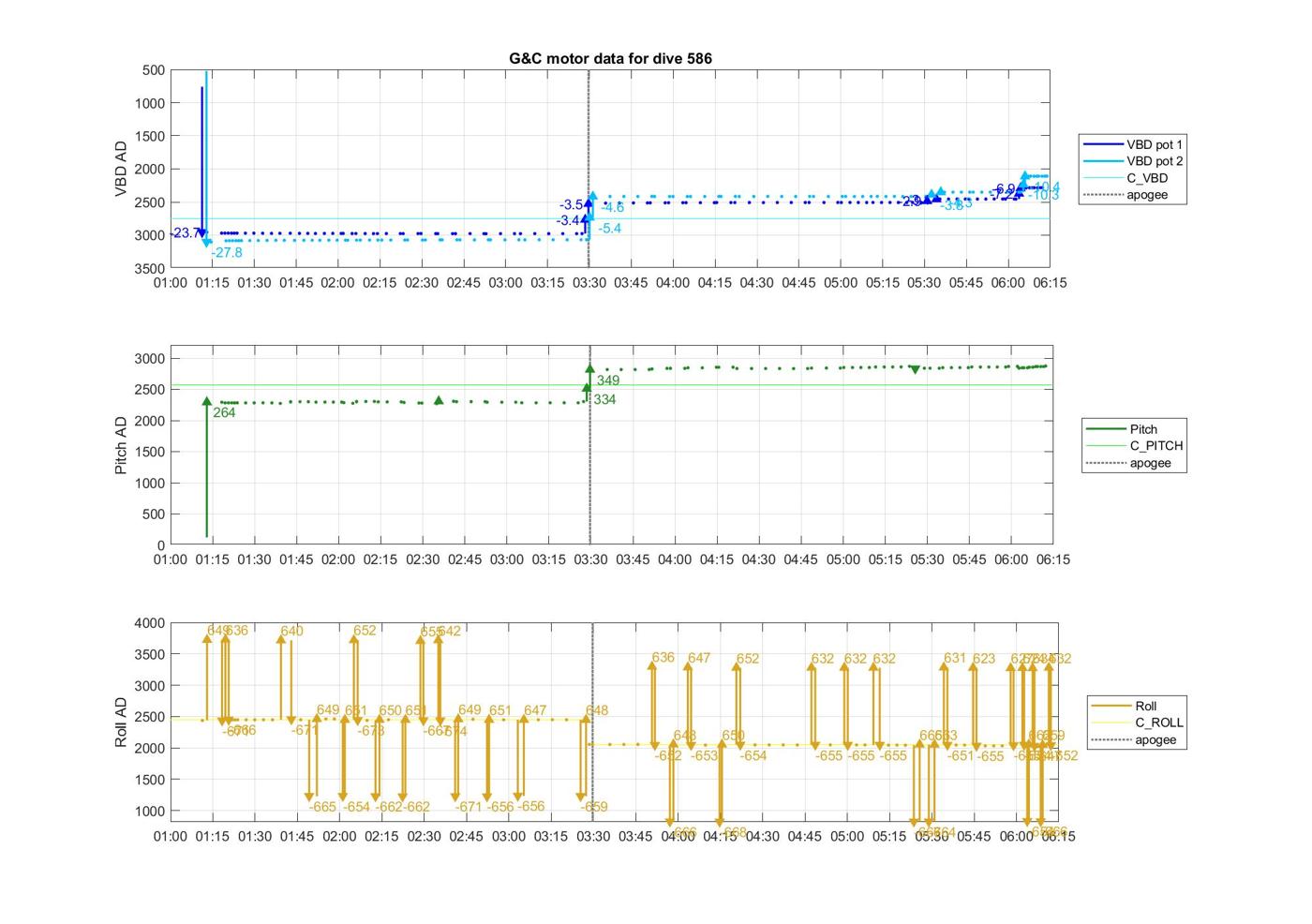Click the '-659' roll data label
The image size is (1312, 924).
click(x=594, y=807)
